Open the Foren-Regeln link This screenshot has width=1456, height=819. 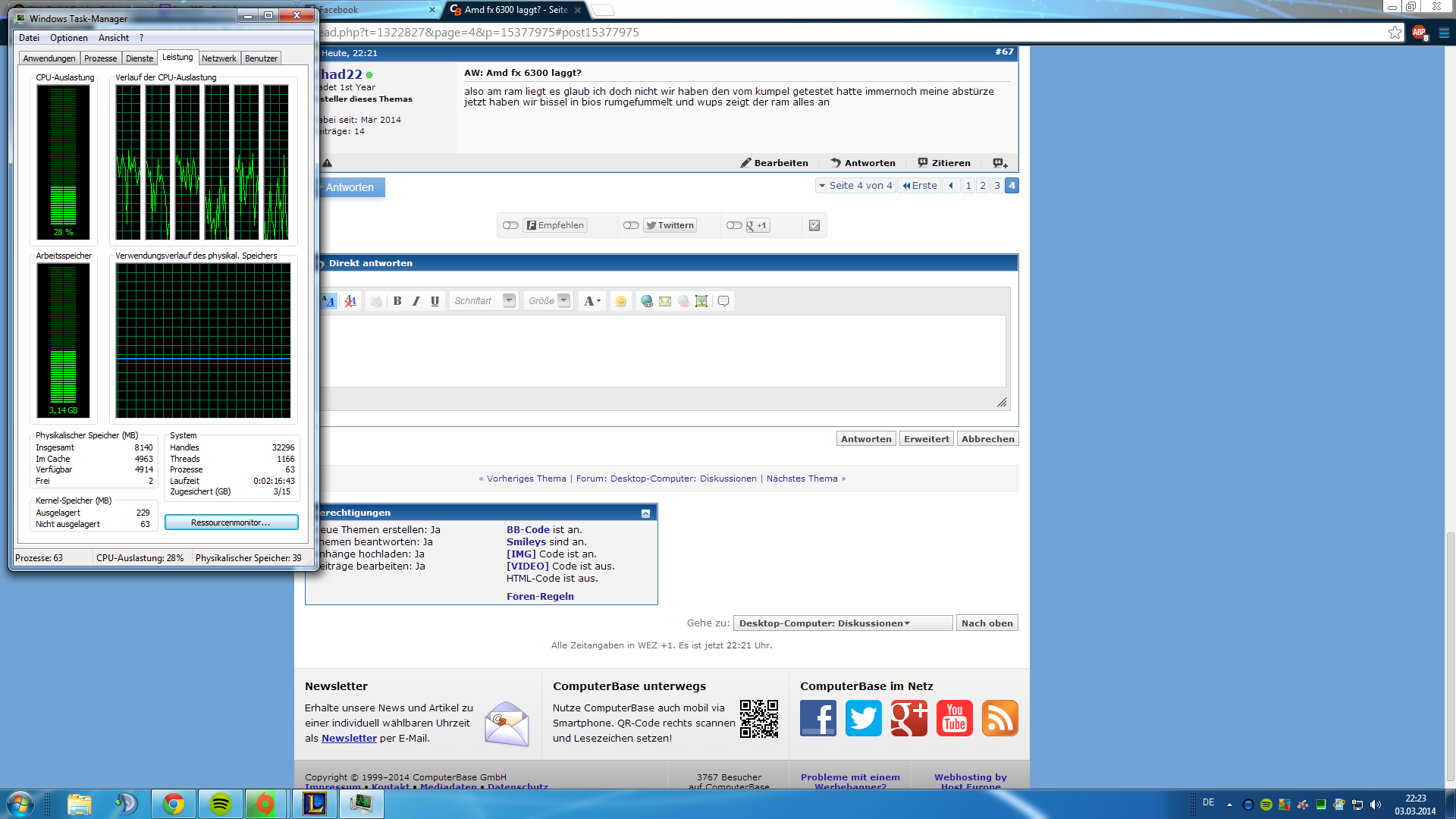click(540, 596)
